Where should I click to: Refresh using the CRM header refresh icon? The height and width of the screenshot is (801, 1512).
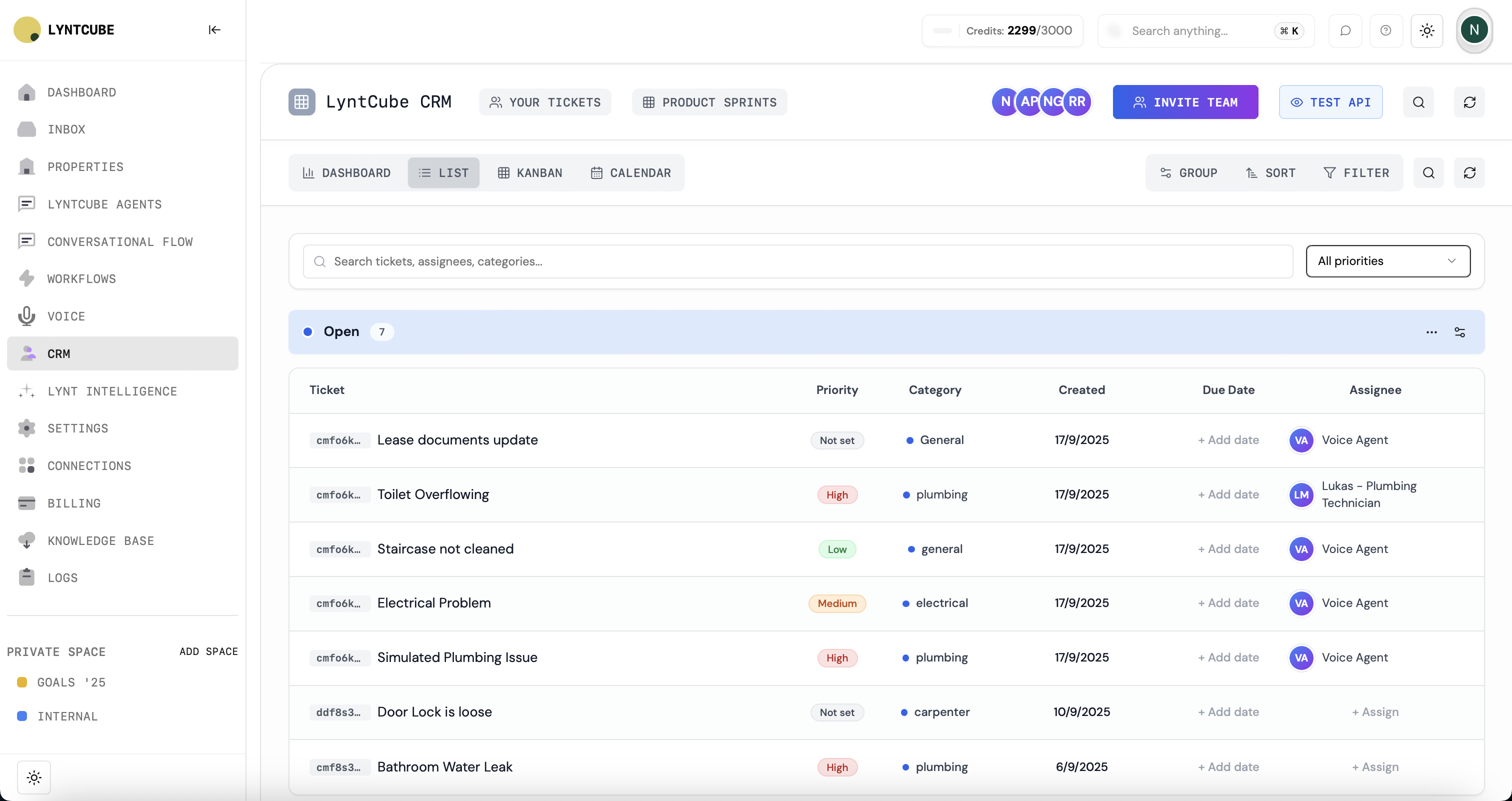click(1469, 102)
